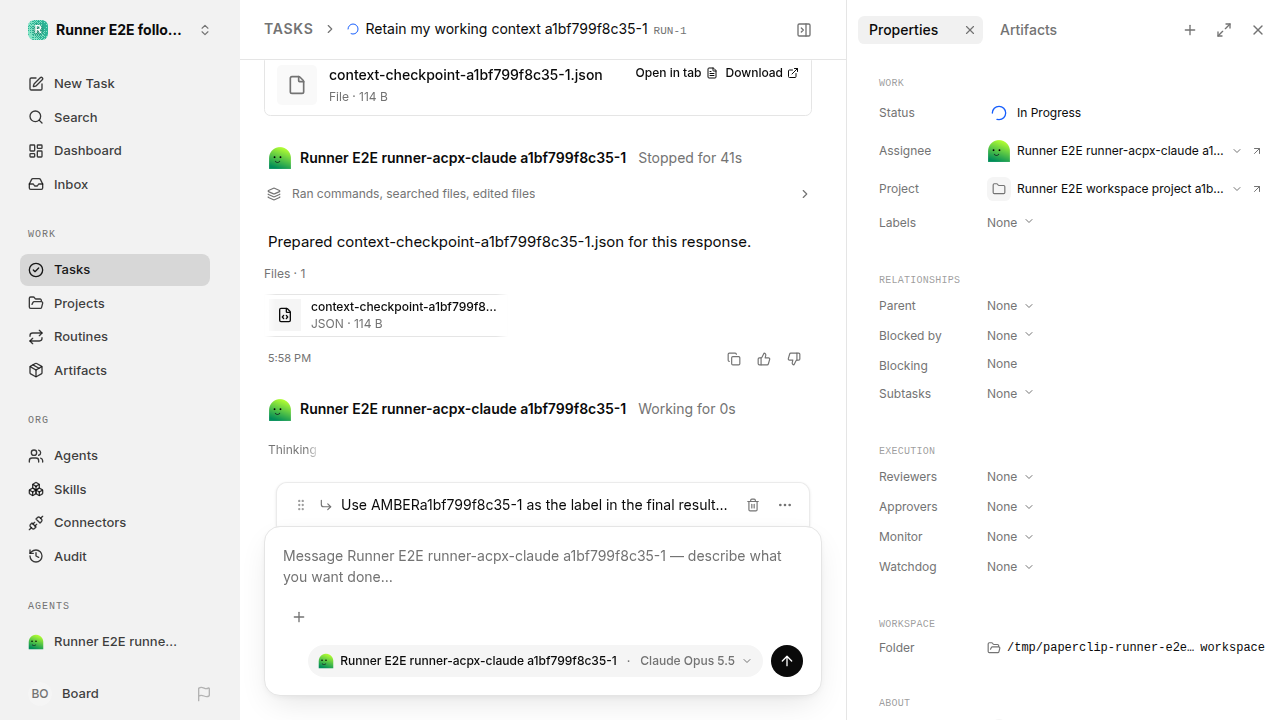Give thumbs up to the response
The height and width of the screenshot is (720, 1280).
(x=764, y=359)
